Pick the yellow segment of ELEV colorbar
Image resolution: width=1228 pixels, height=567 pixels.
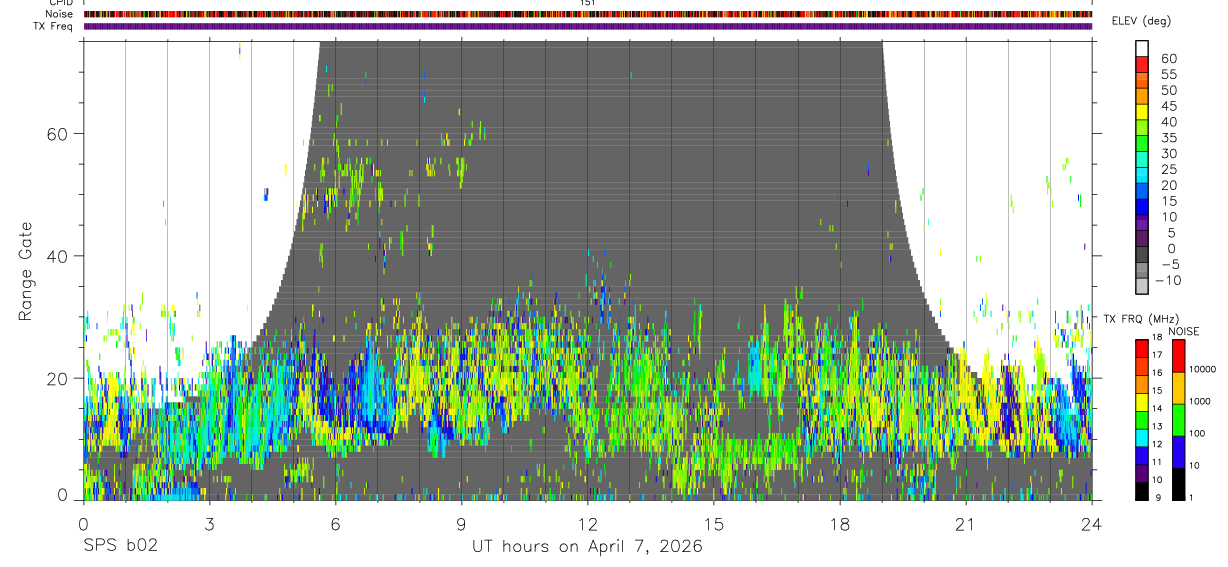1142,114
